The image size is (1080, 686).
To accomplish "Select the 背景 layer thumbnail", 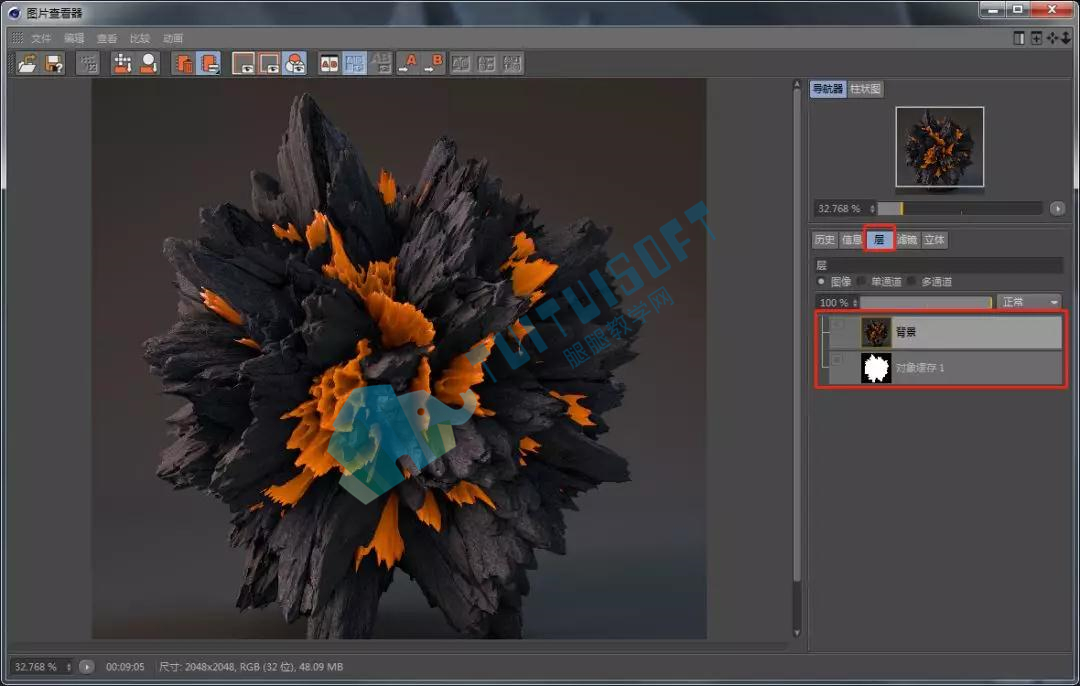I will click(876, 332).
